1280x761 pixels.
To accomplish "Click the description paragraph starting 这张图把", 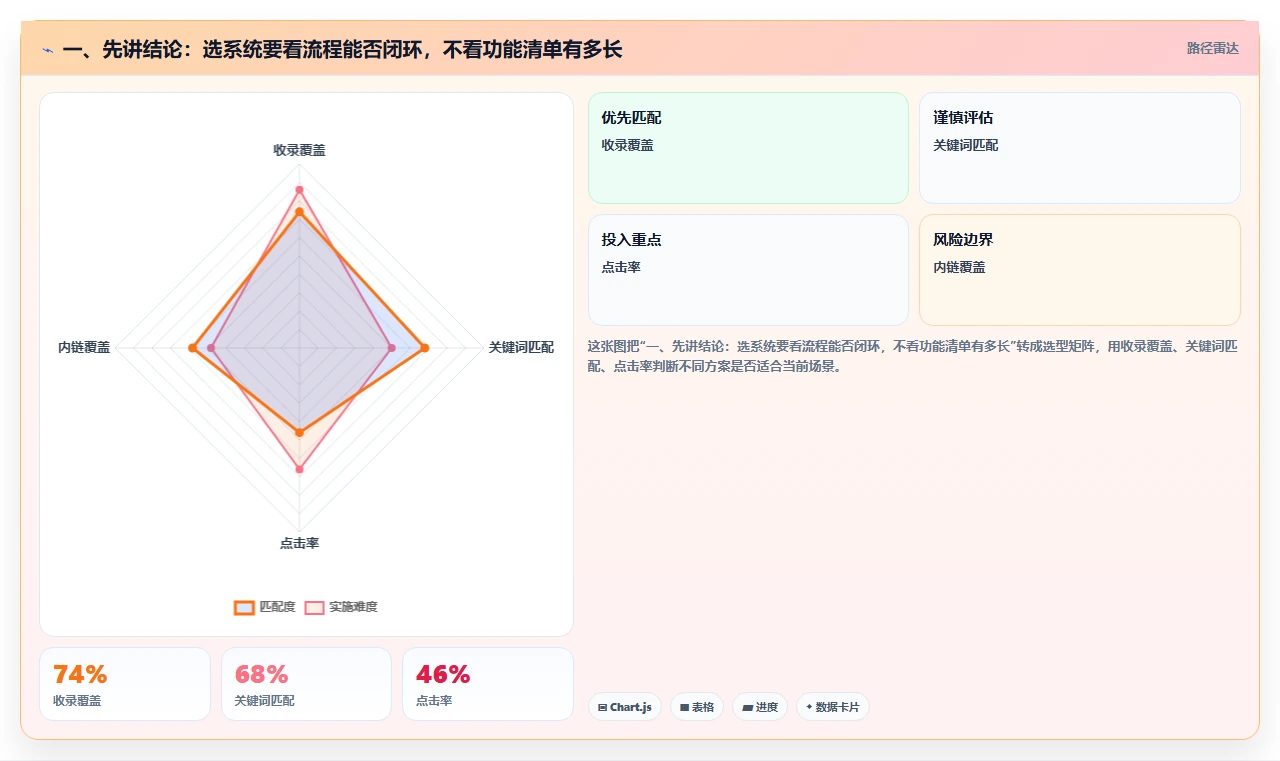I will coord(913,356).
